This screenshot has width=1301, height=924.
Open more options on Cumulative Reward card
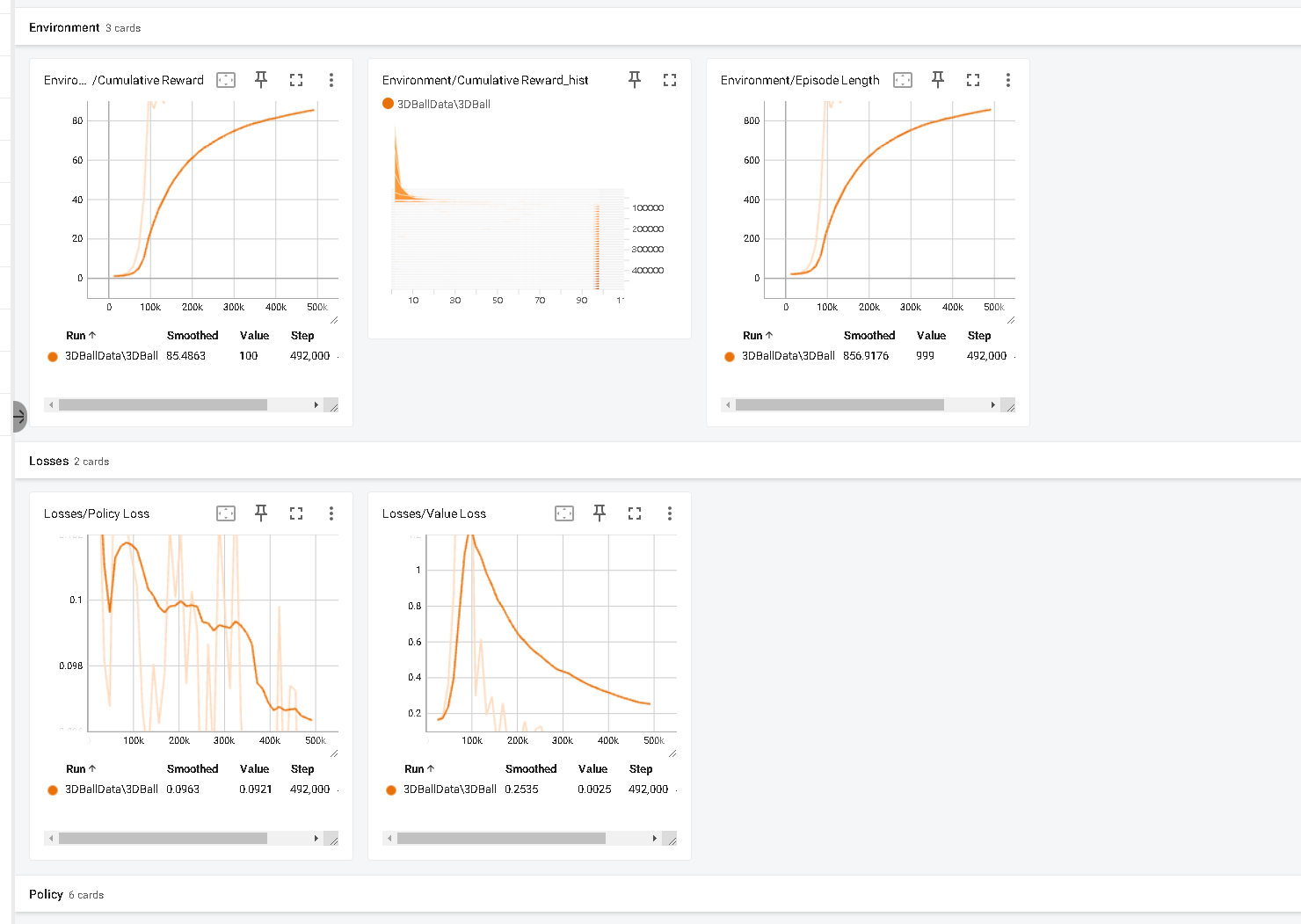point(331,80)
